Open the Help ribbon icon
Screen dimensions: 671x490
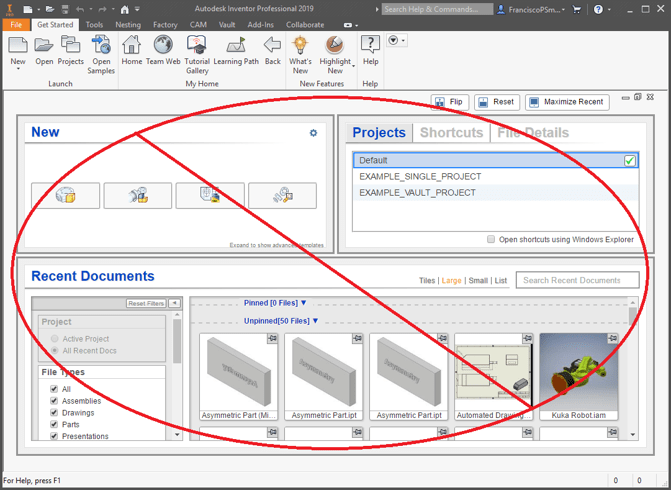pos(370,46)
